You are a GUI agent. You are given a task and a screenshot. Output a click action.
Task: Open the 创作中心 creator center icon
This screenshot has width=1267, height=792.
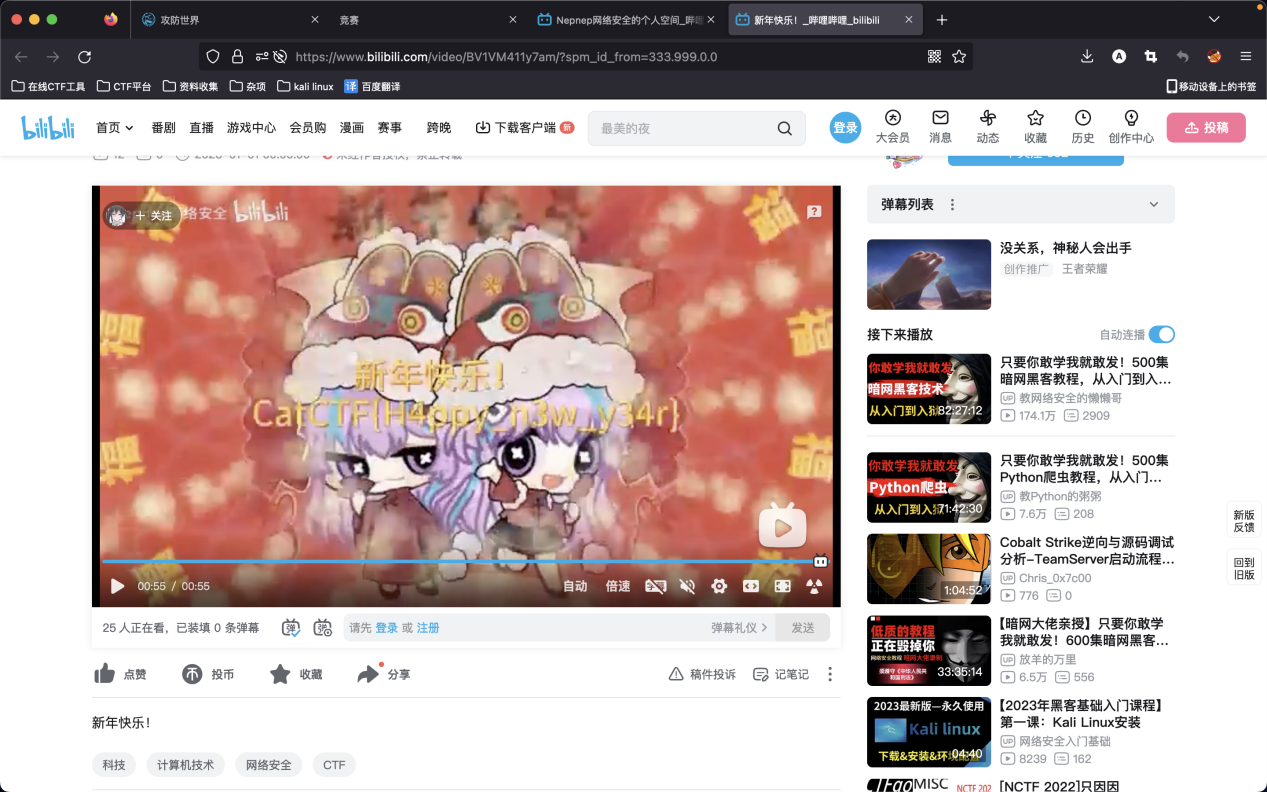(1131, 127)
